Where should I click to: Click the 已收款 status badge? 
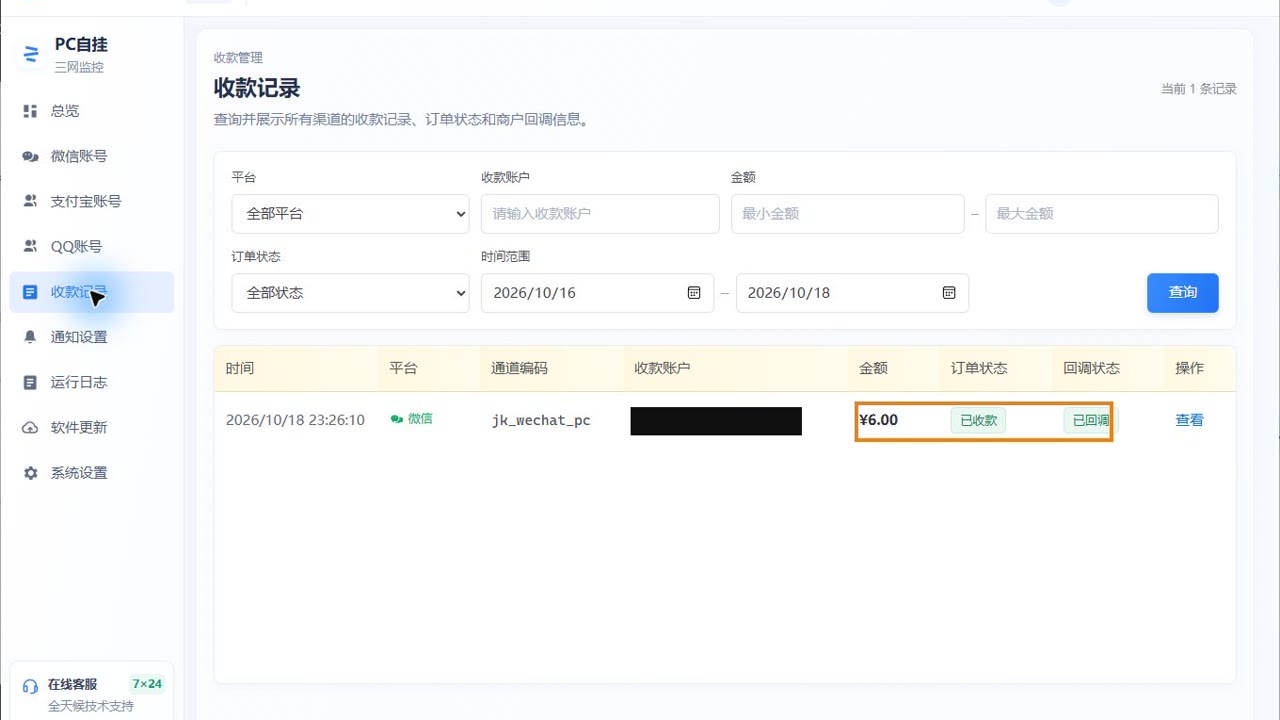[x=978, y=420]
